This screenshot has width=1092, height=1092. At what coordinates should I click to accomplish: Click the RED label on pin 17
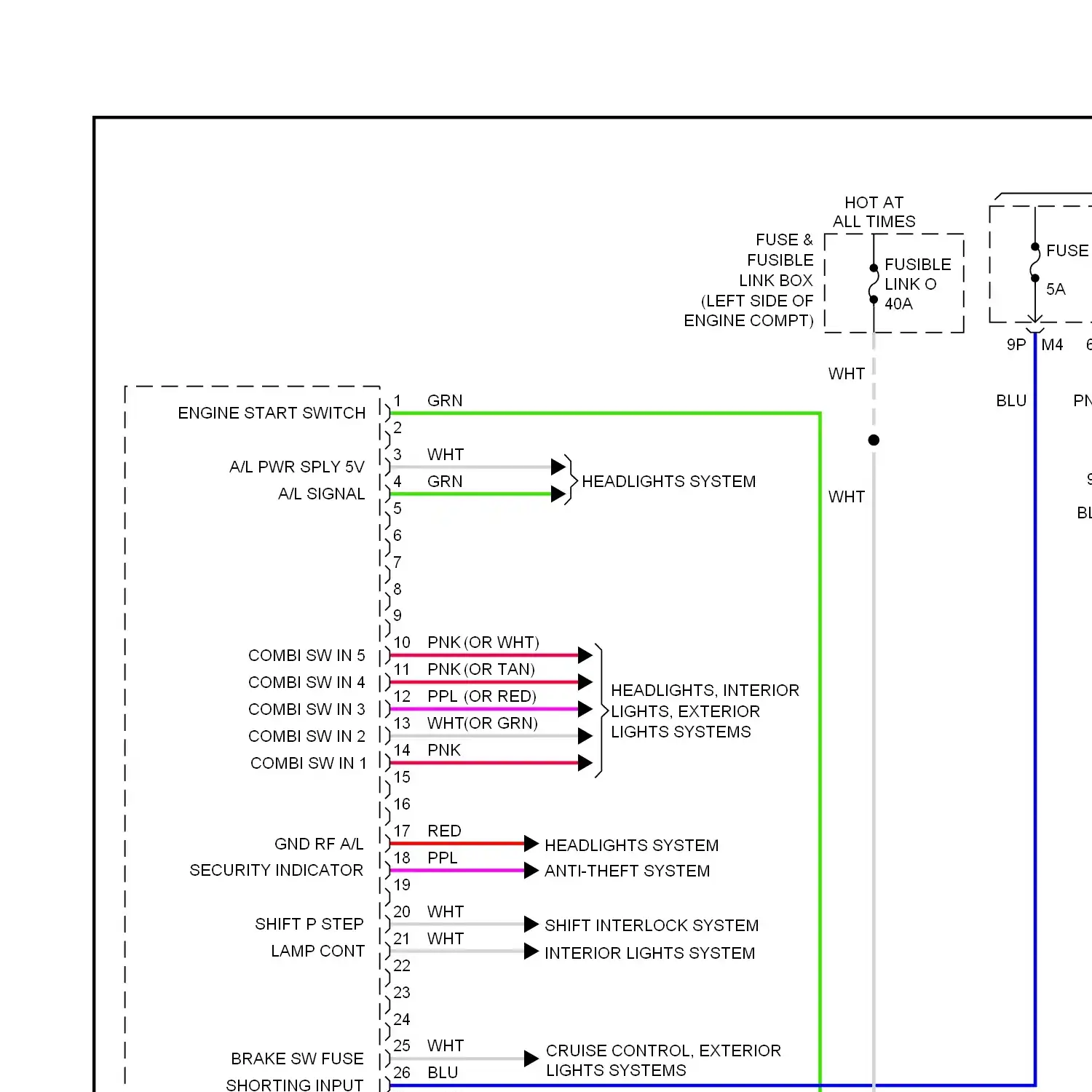tap(444, 831)
